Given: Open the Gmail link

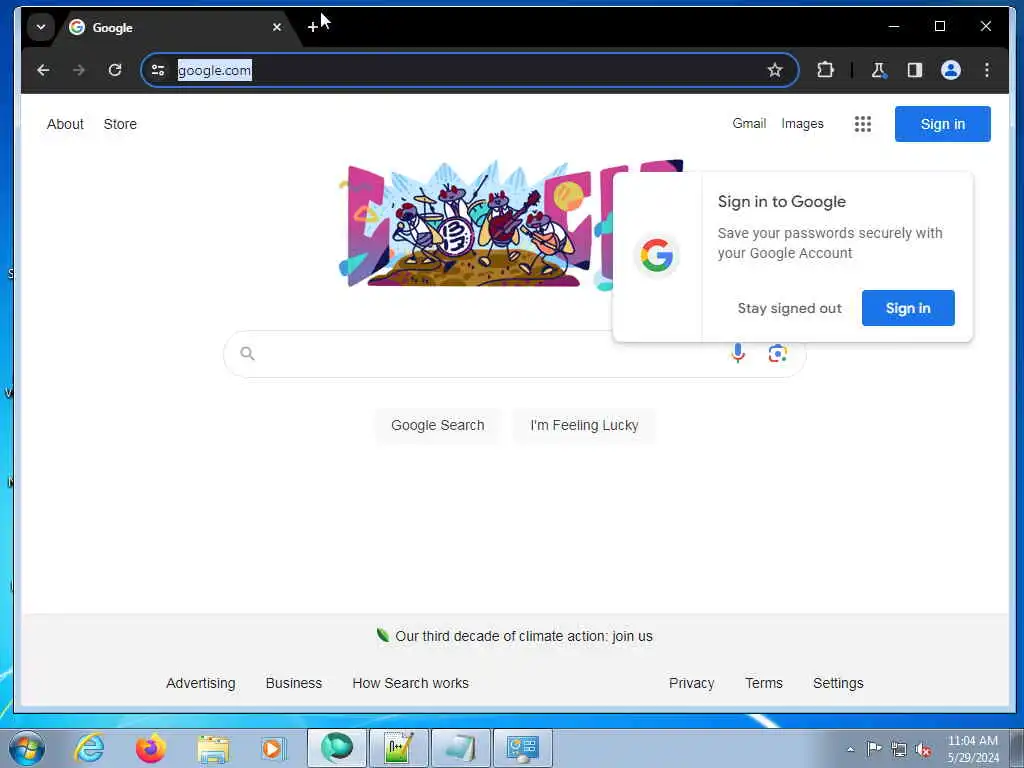Looking at the screenshot, I should point(749,123).
